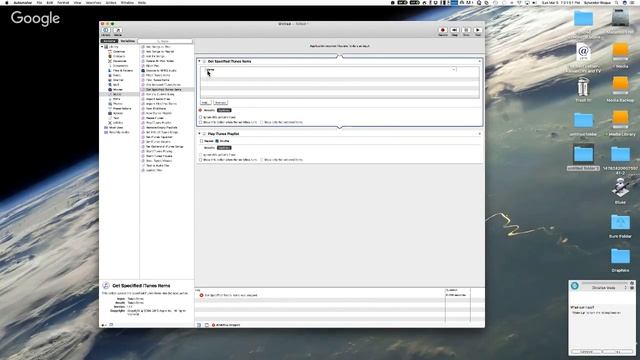
Task: Toggle Show this action when workflow runs, first action
Action: [201, 122]
